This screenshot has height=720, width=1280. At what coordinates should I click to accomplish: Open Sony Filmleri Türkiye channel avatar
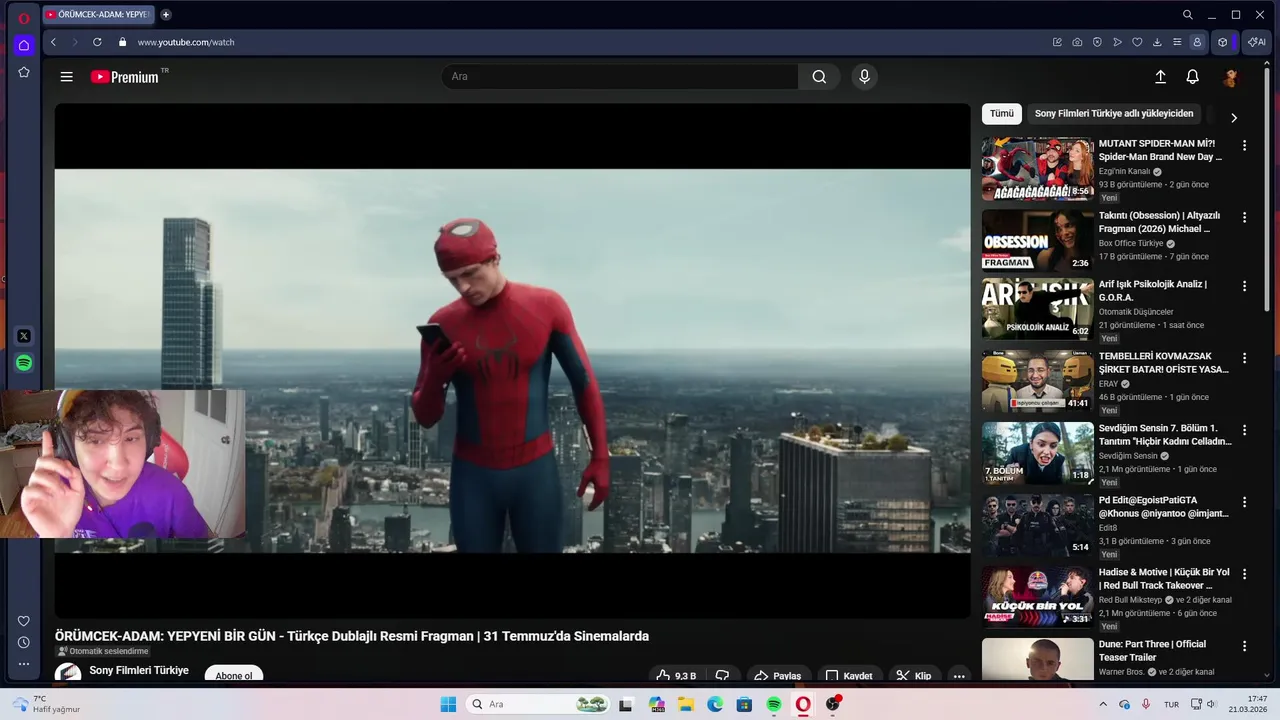(x=68, y=673)
